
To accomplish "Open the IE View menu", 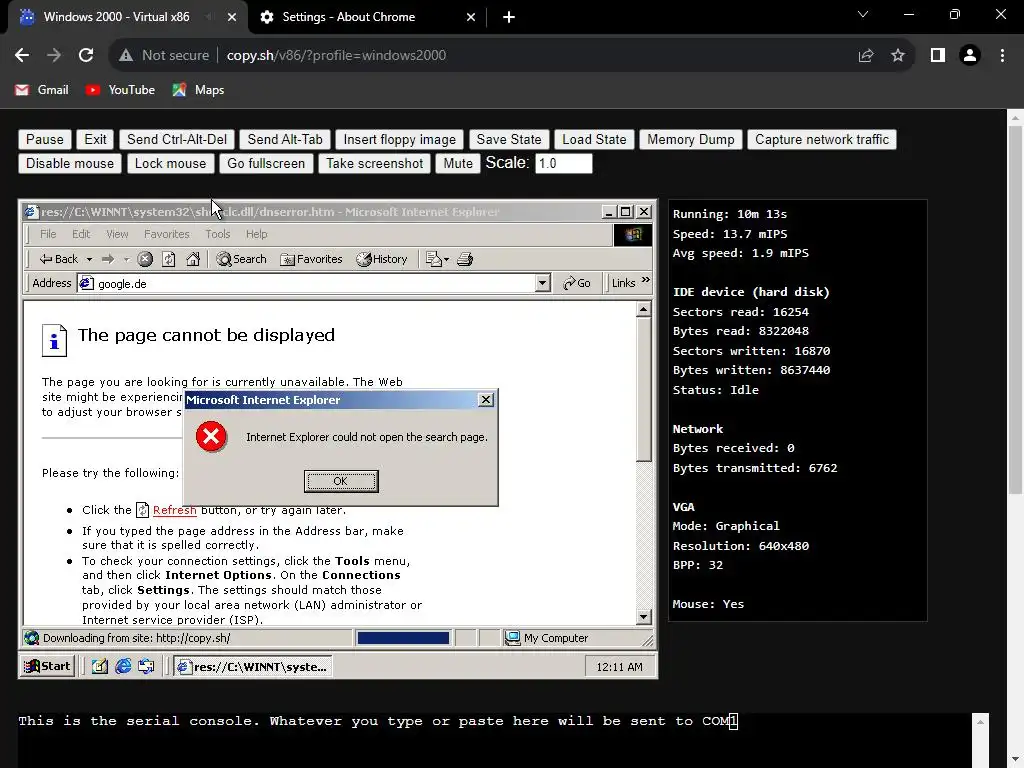I will (117, 234).
